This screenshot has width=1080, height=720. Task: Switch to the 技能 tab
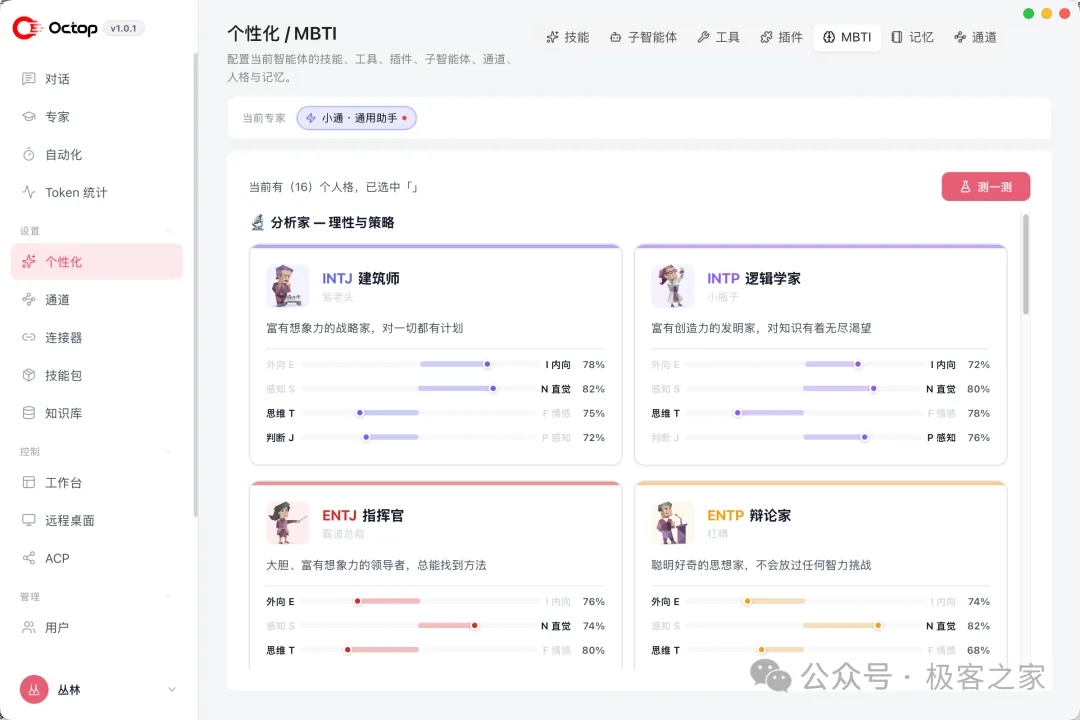(x=568, y=37)
